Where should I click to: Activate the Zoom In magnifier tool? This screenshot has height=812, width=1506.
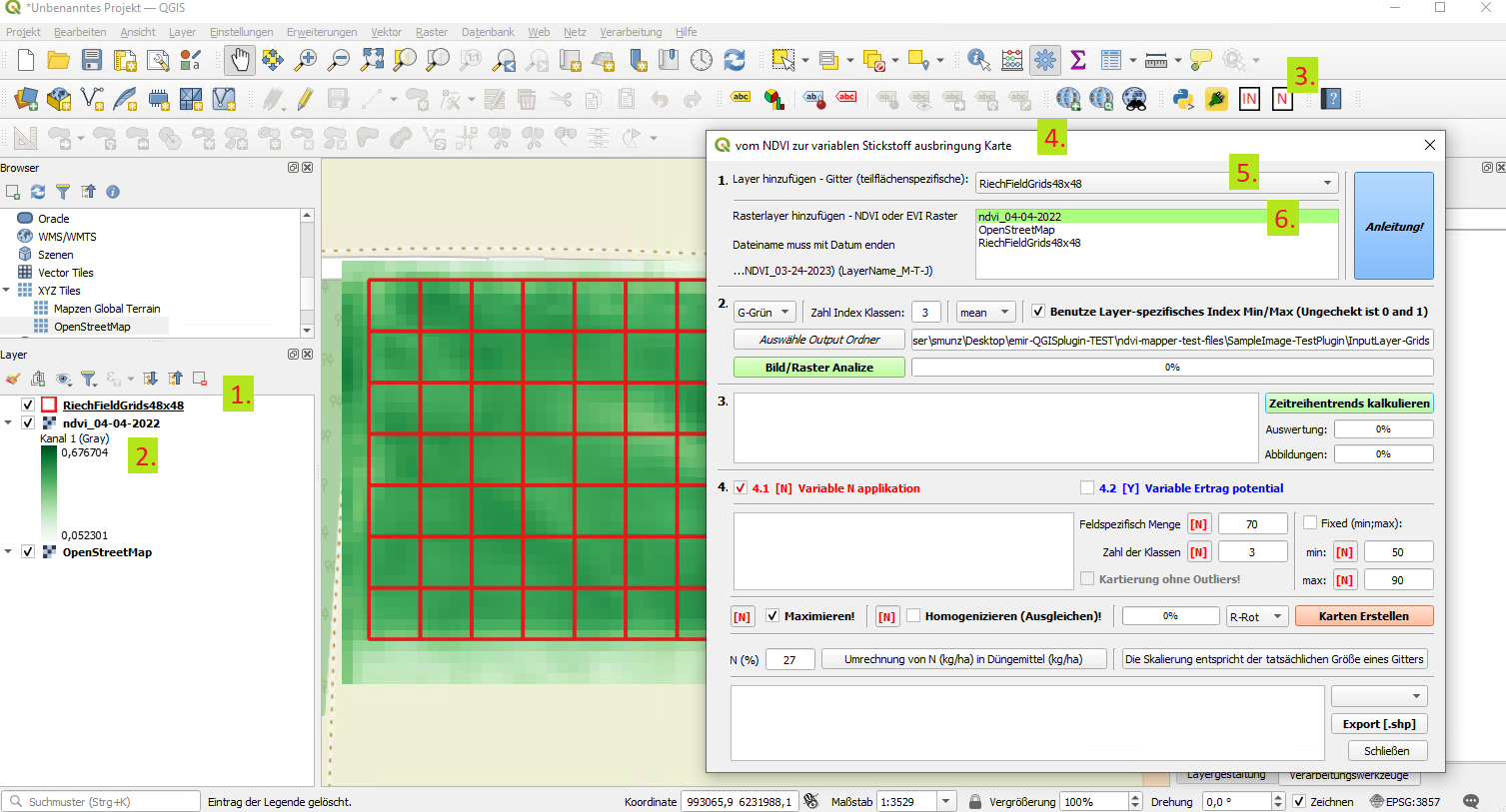pyautogui.click(x=306, y=60)
